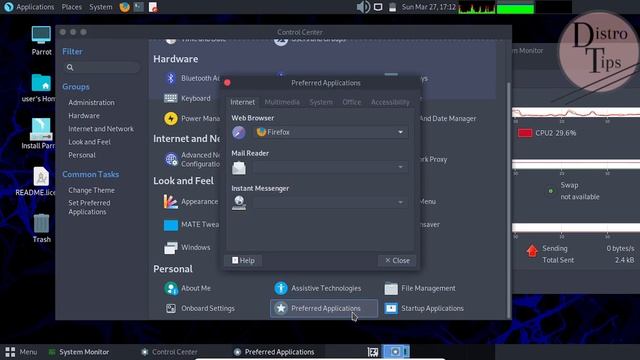Click the Control Center filter search field
Screen dimensions: 640x360
click(101, 67)
